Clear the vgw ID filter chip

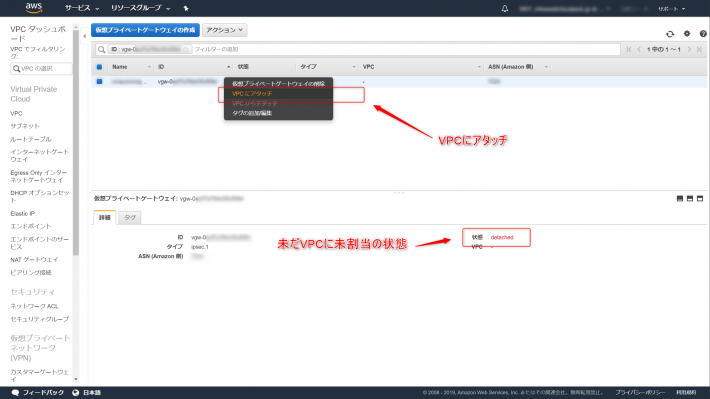point(186,49)
